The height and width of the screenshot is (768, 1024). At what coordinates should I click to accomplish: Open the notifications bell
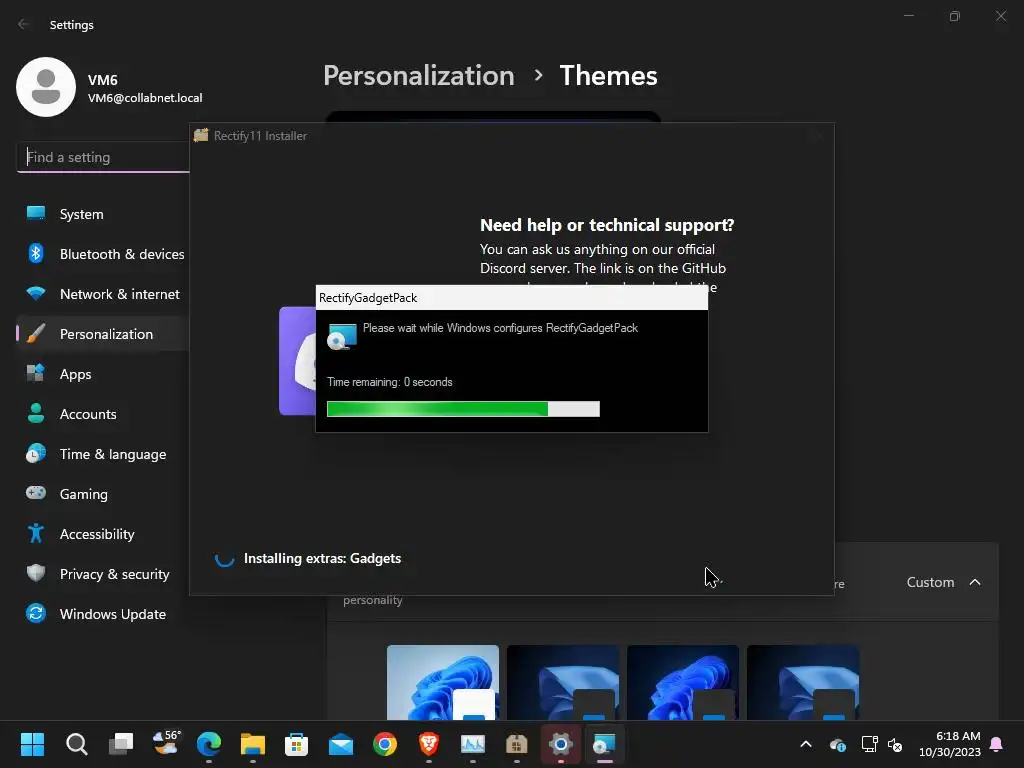tap(997, 744)
